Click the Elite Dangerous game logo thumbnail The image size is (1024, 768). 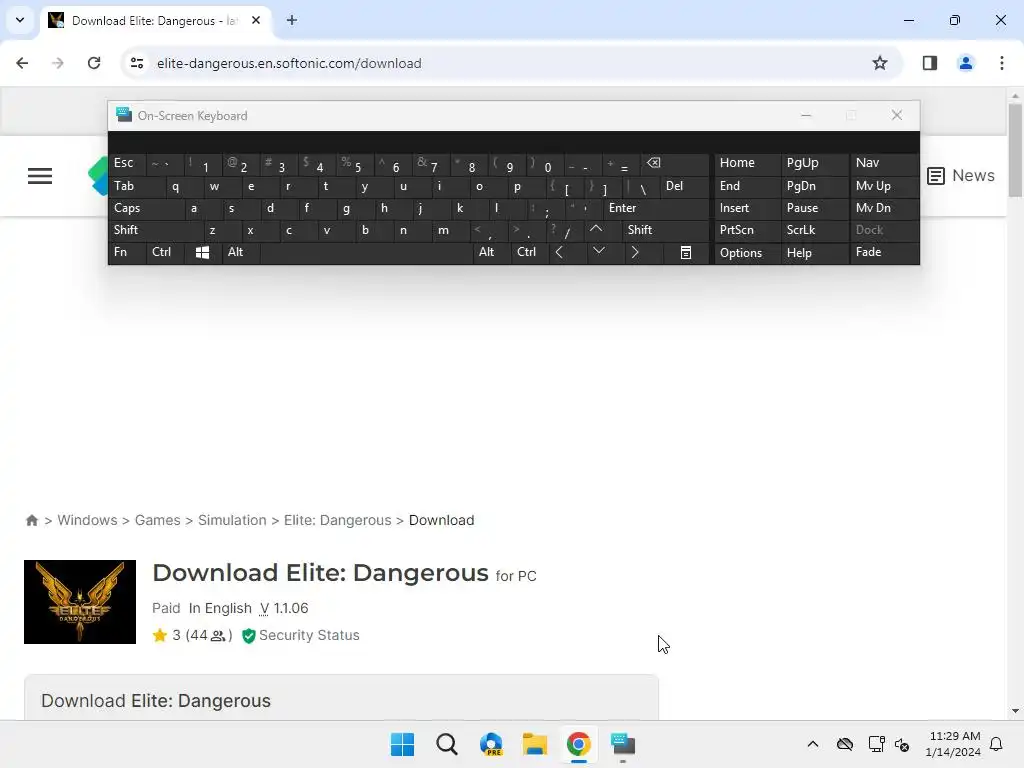[x=80, y=602]
